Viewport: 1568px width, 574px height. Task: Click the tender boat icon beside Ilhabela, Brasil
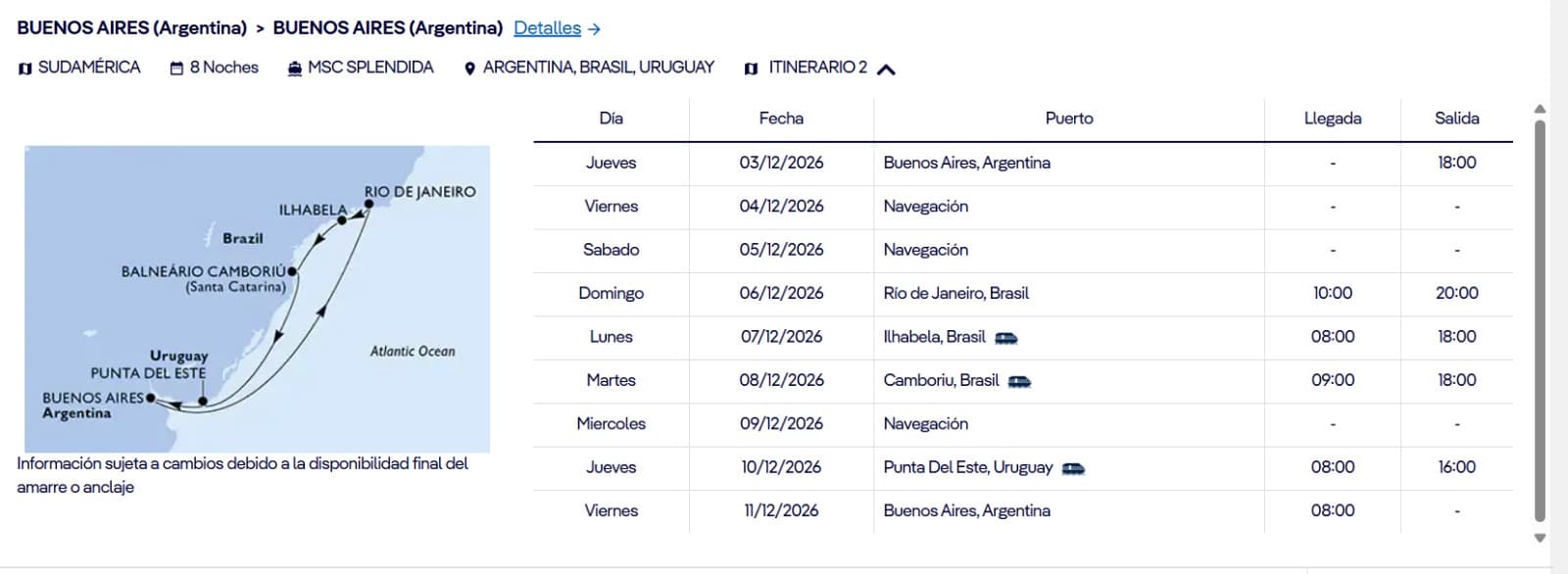tap(1006, 338)
